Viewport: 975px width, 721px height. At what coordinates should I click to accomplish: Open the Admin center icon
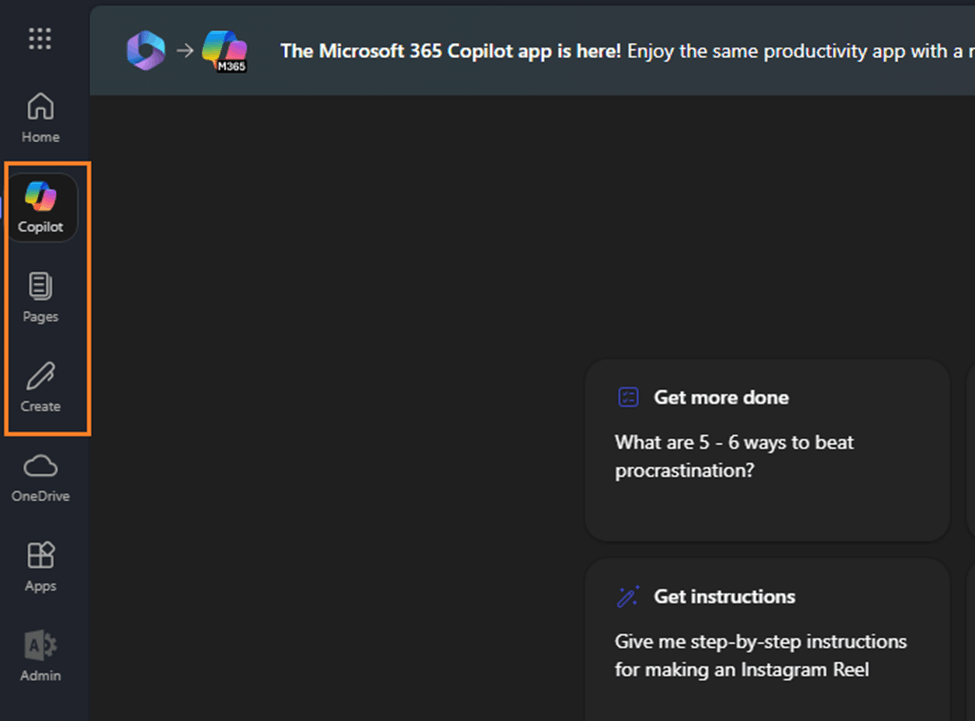coord(41,655)
